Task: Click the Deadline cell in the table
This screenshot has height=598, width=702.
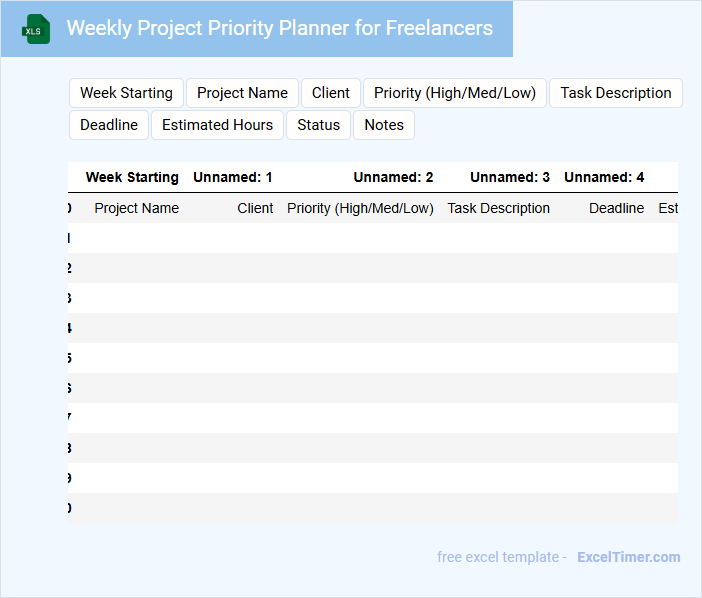Action: [616, 208]
